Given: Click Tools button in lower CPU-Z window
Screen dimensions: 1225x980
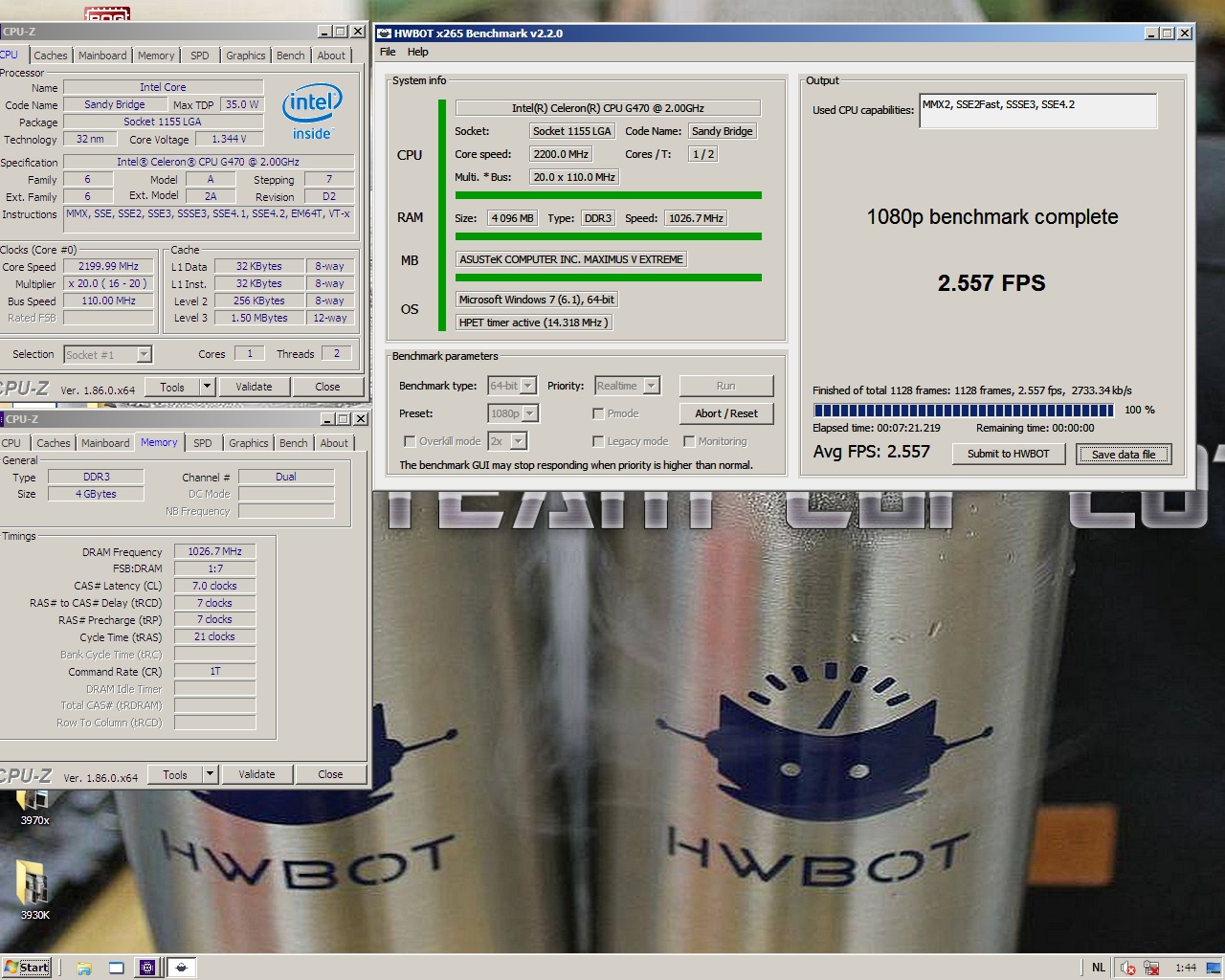Looking at the screenshot, I should point(175,774).
